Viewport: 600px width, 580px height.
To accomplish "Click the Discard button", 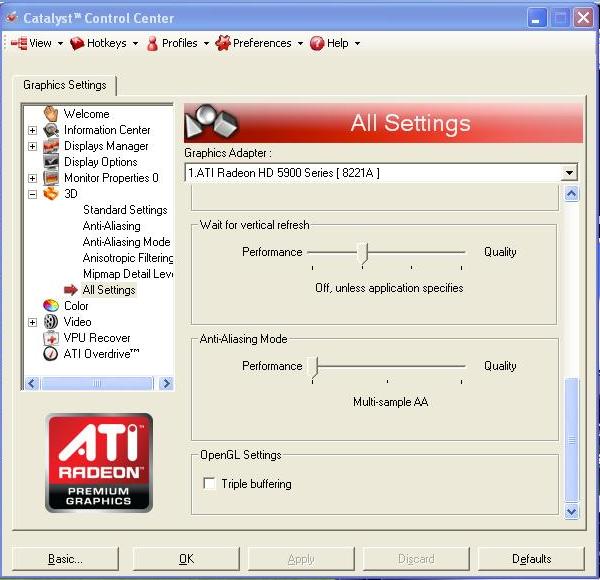I will click(416, 559).
